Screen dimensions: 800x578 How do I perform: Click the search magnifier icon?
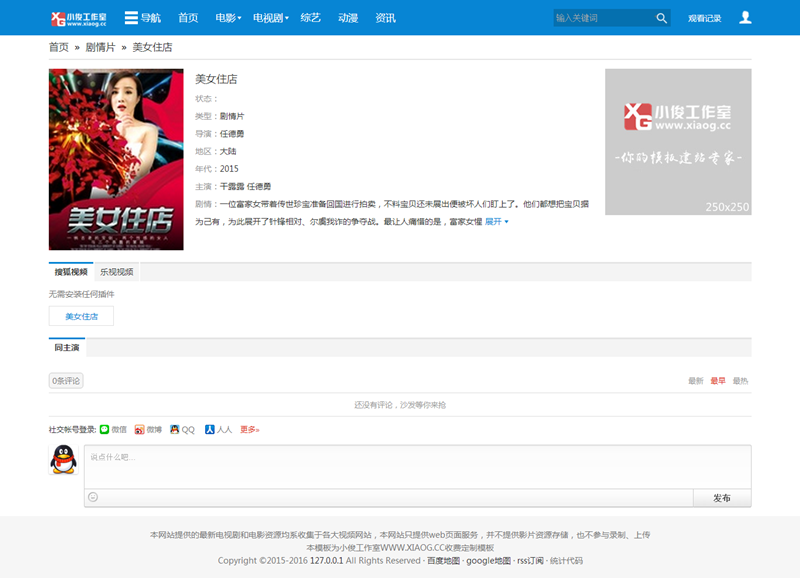pos(661,18)
